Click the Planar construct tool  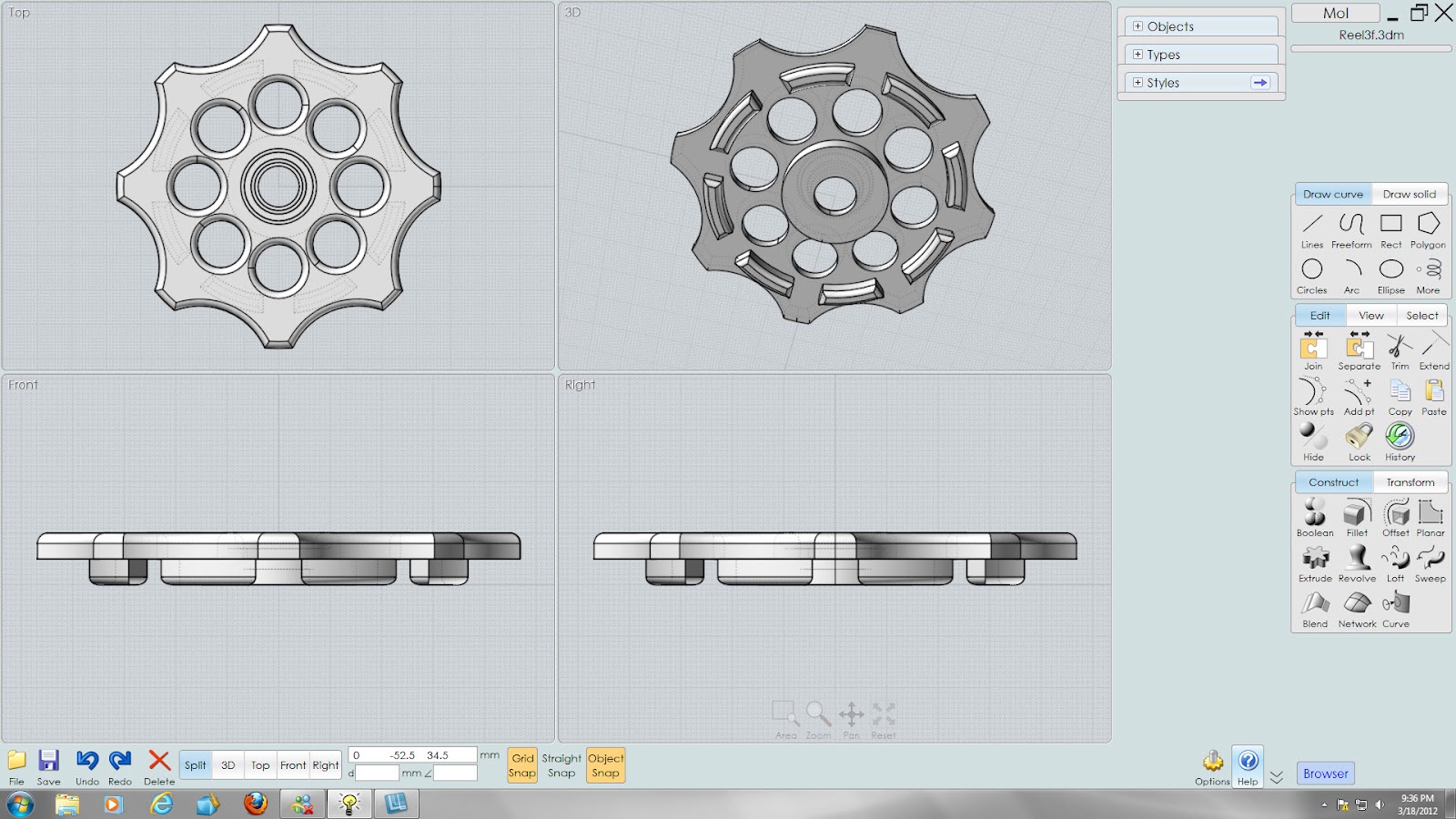pyautogui.click(x=1431, y=518)
